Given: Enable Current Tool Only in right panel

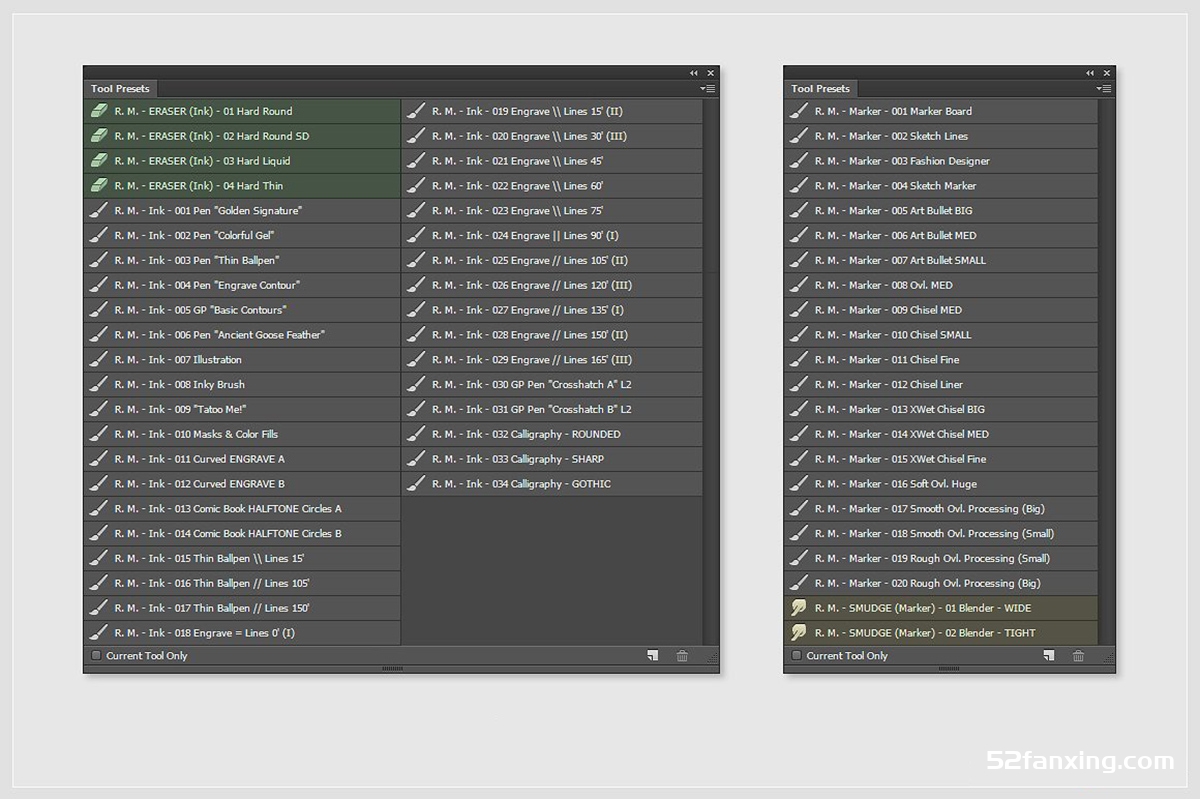Looking at the screenshot, I should point(796,656).
